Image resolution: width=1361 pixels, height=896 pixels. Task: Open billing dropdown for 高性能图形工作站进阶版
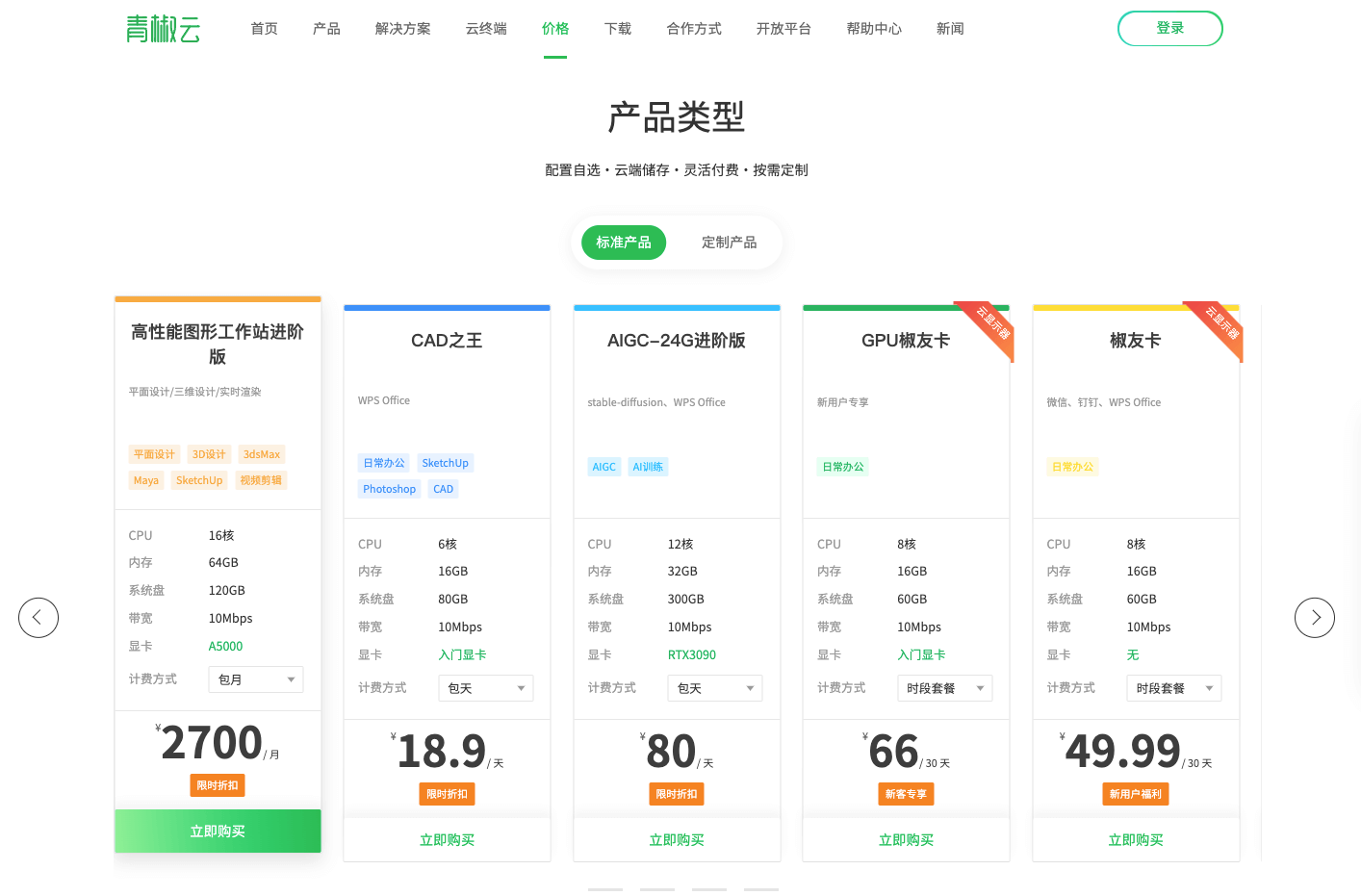256,679
